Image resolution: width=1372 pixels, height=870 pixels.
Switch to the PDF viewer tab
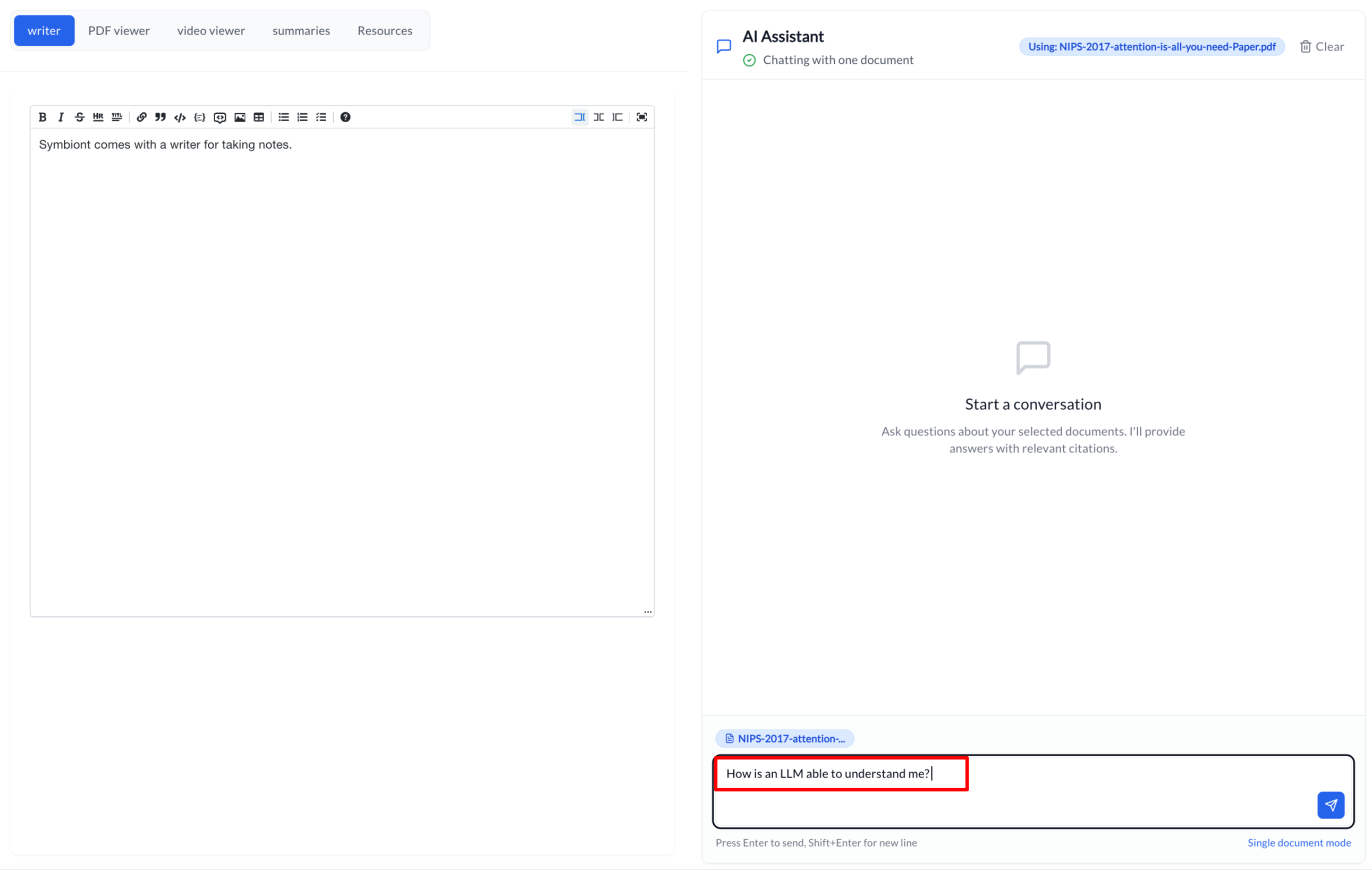(x=118, y=31)
